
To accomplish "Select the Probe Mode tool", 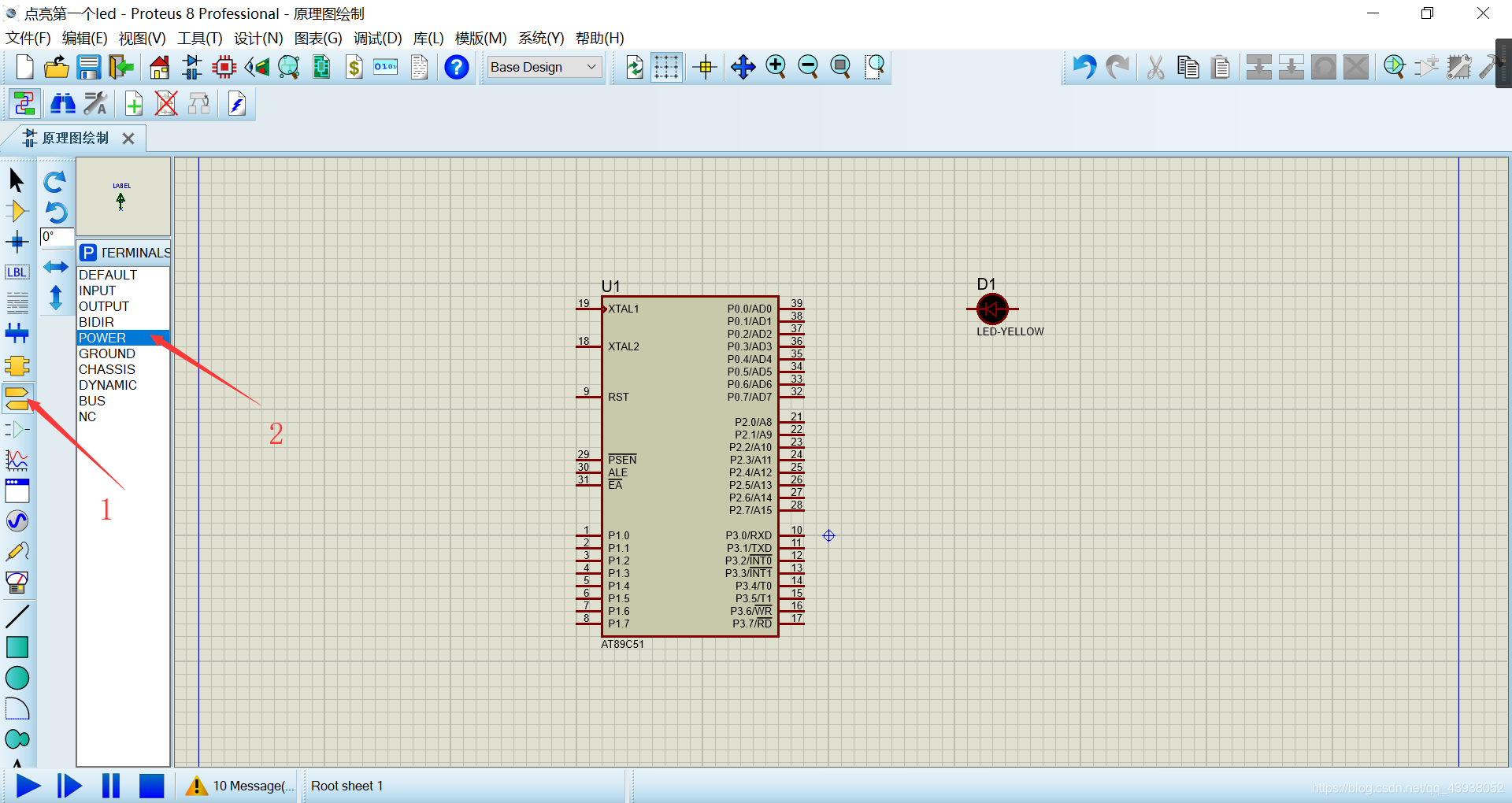I will [17, 552].
